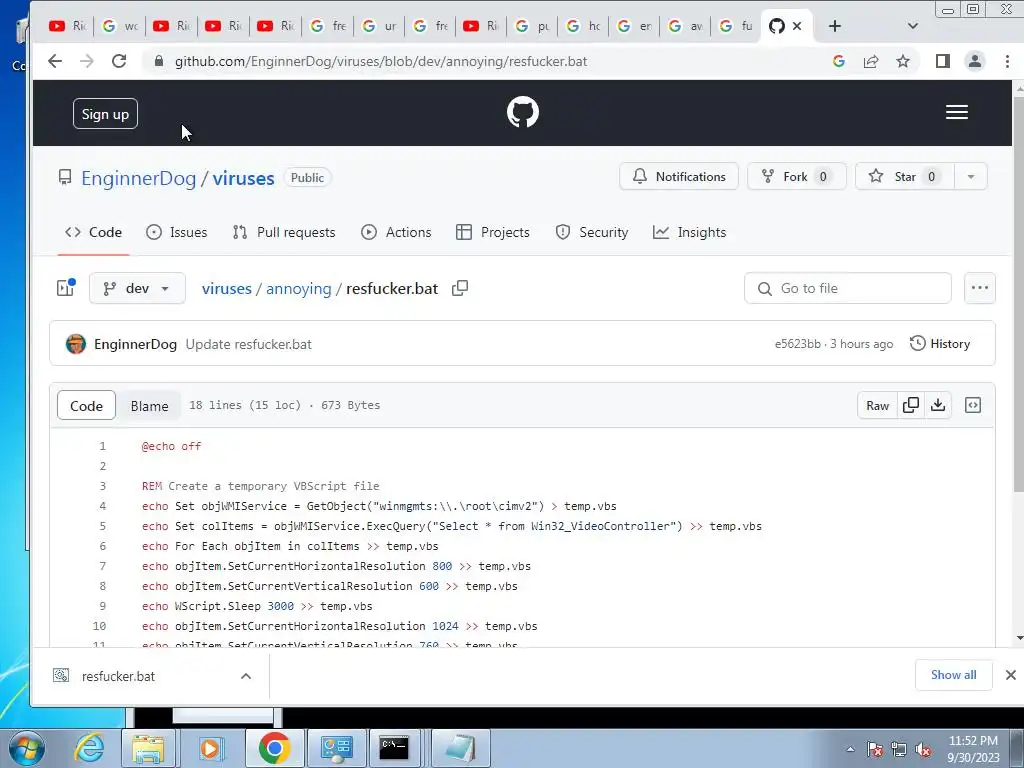Close the active GitHub tab

click(x=797, y=26)
